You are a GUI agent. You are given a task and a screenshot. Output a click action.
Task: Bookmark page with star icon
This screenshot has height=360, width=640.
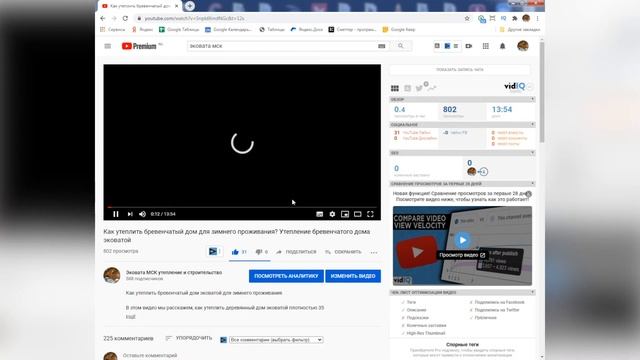coord(467,18)
